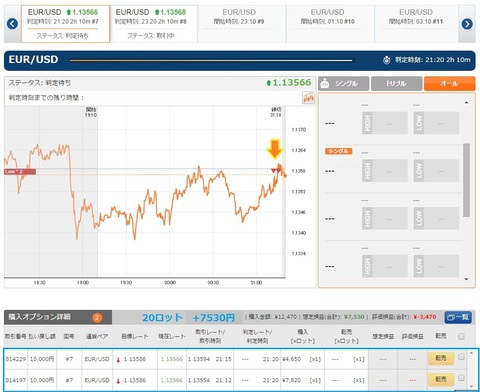Tick checkbox for trade 814229
480x392 pixels.
(461, 357)
